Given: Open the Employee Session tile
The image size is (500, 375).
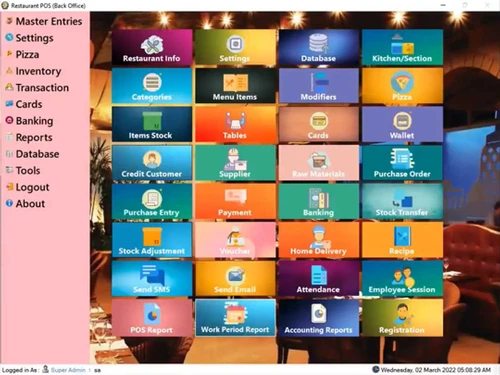Looking at the screenshot, I should (402, 279).
